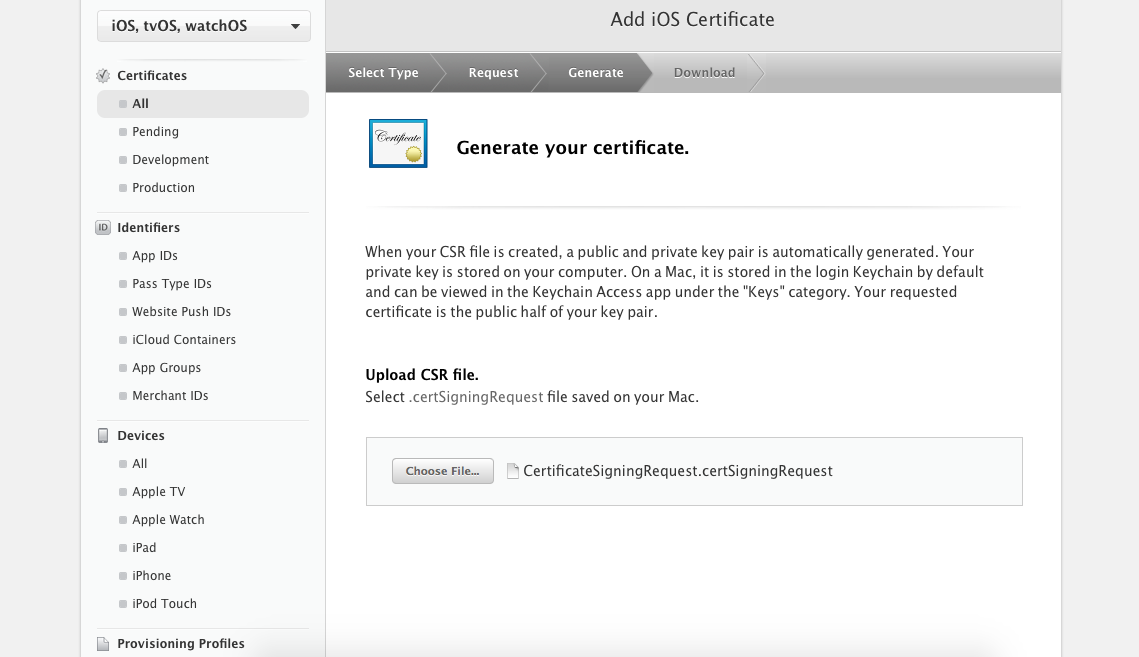
Task: Click the Identifiers ID icon
Action: tap(103, 228)
